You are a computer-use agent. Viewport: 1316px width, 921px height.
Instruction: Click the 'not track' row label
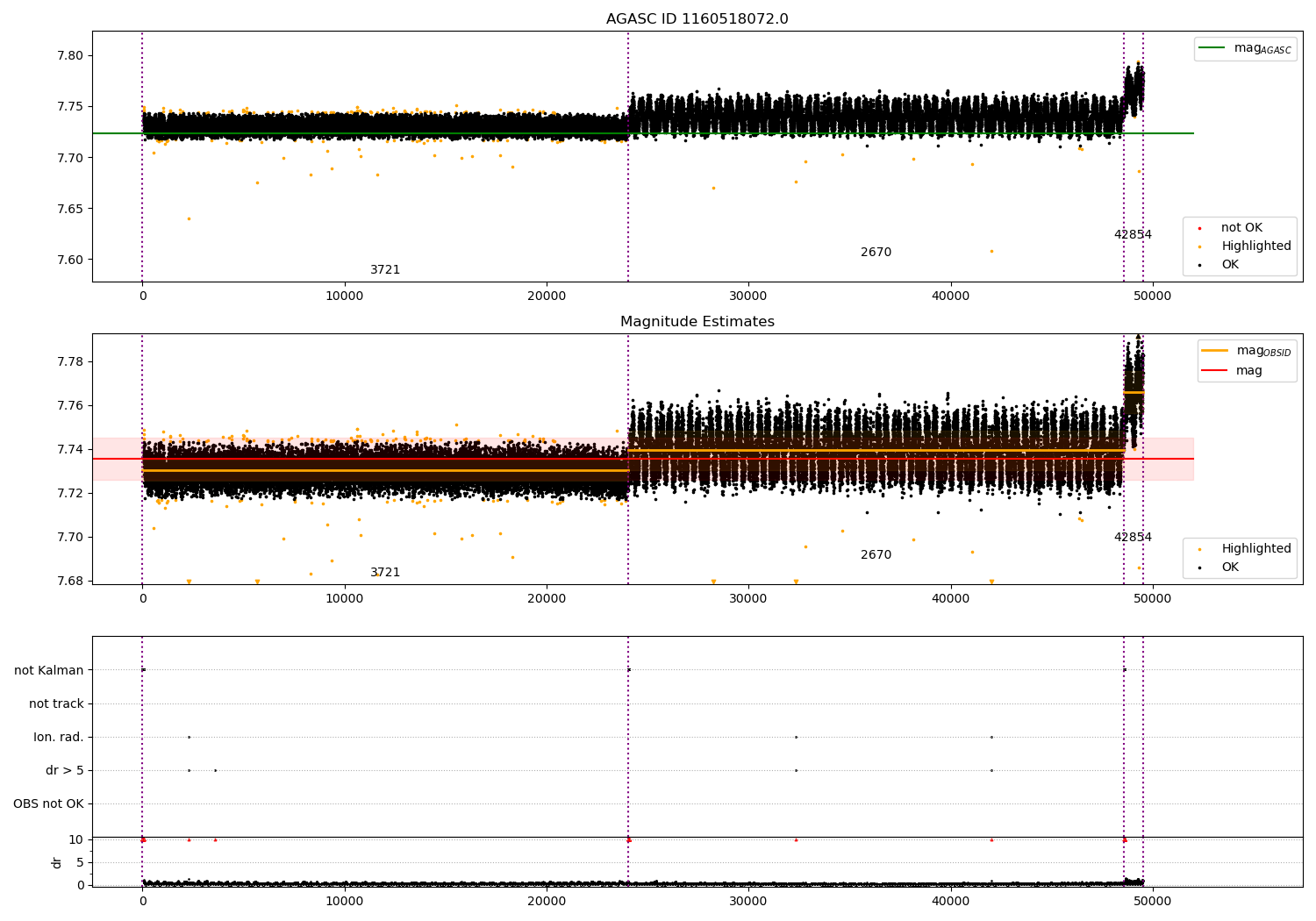[x=56, y=703]
